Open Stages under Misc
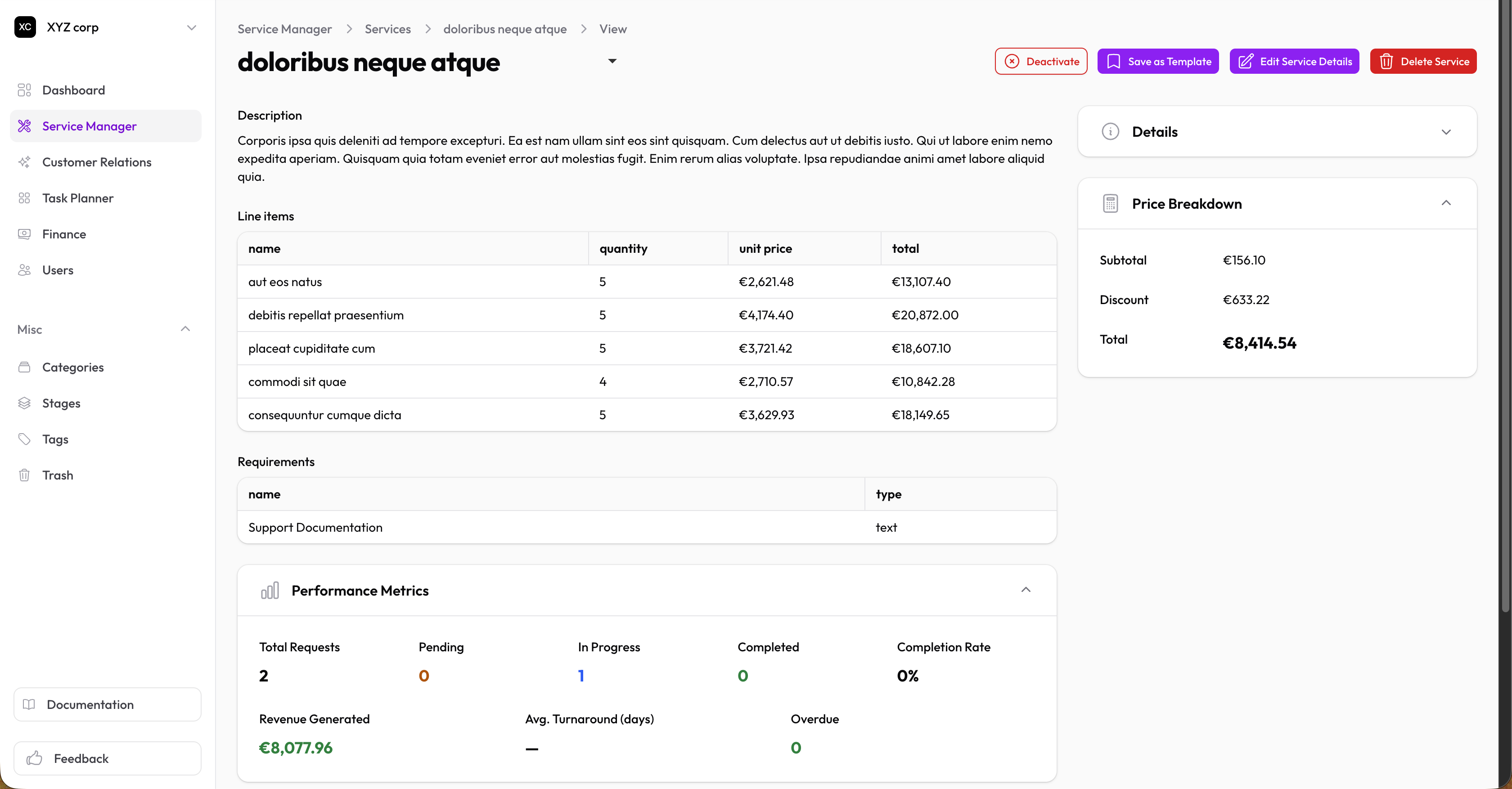 click(x=106, y=403)
